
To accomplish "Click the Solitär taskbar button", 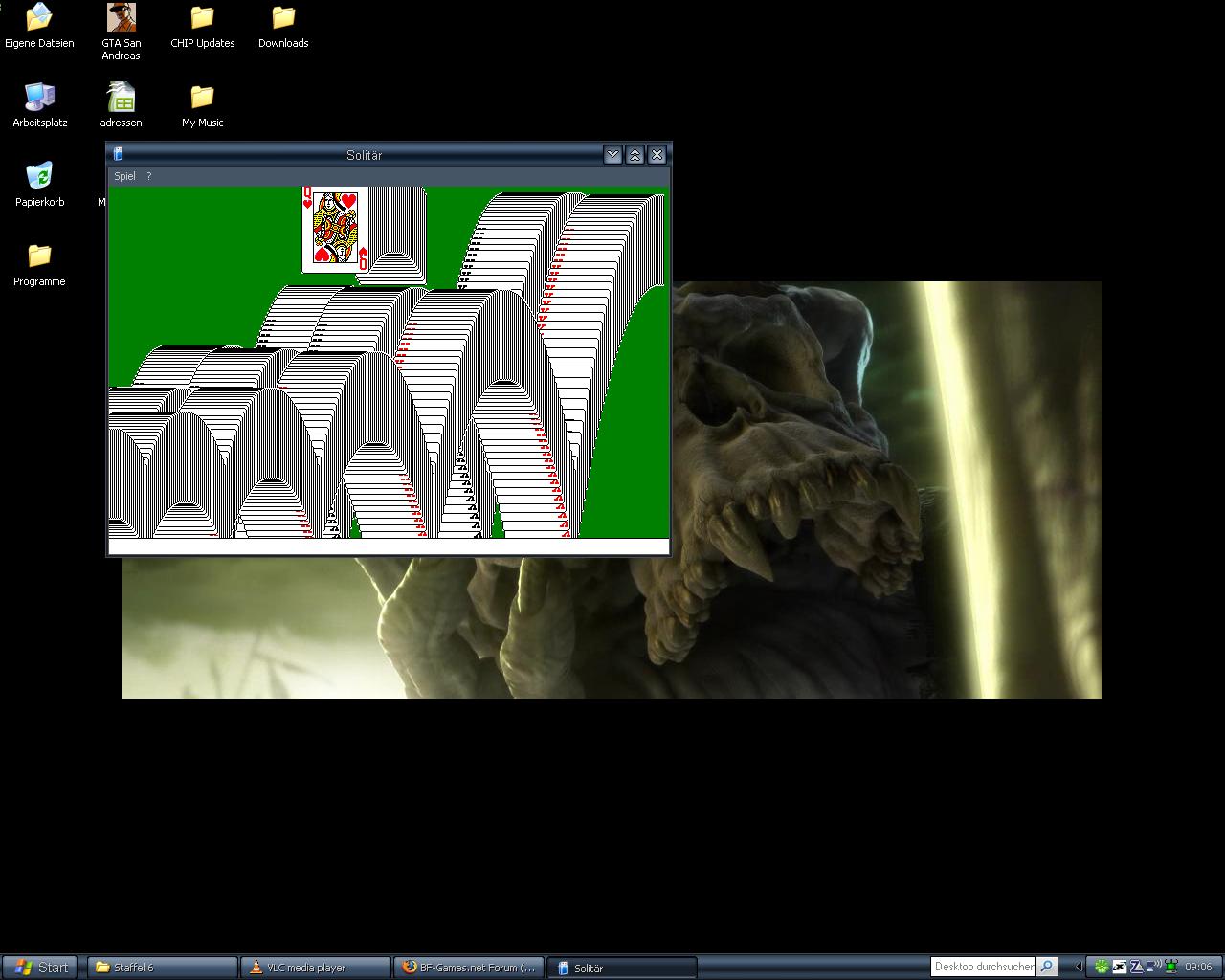I will (622, 968).
